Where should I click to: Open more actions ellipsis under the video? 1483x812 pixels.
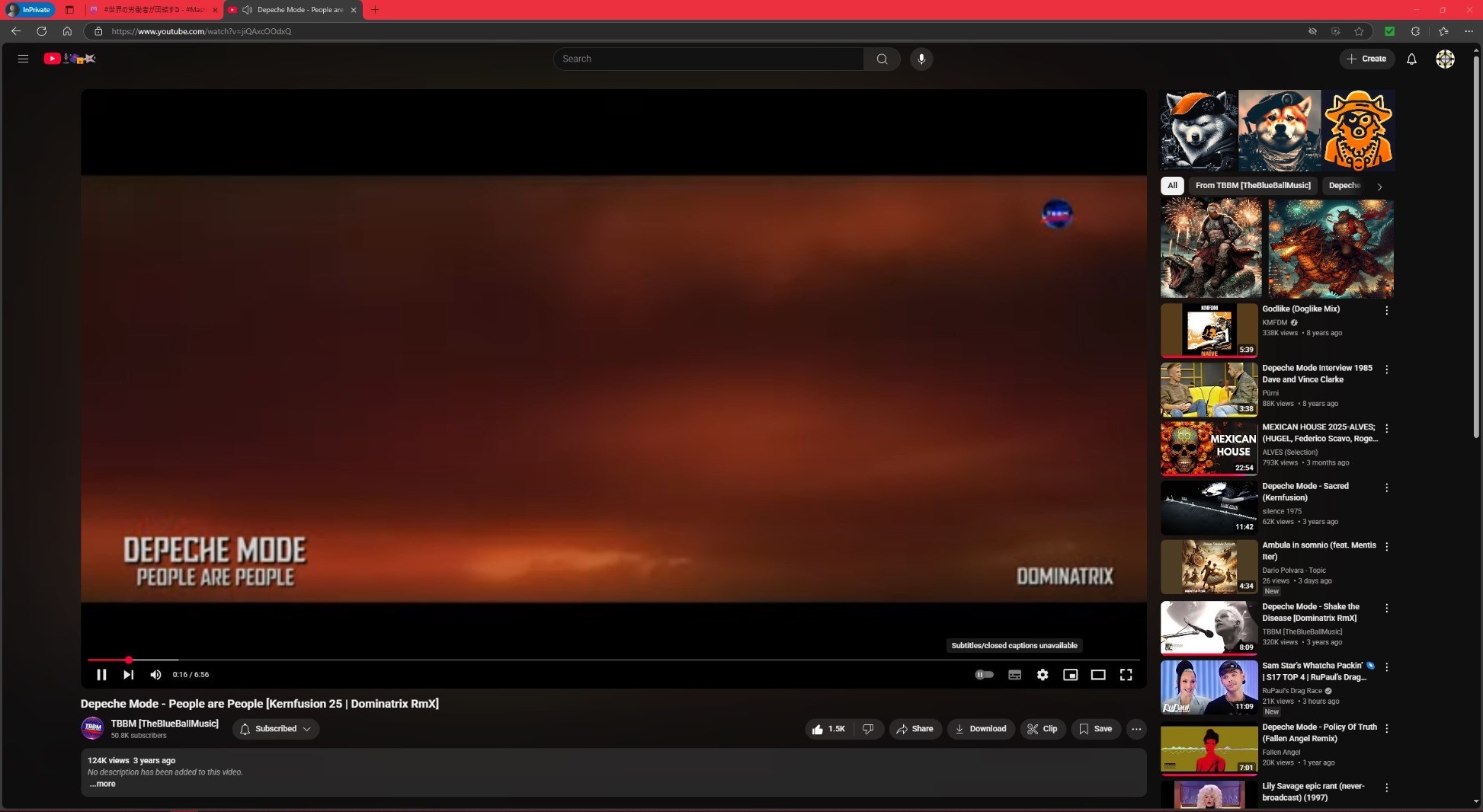1136,729
